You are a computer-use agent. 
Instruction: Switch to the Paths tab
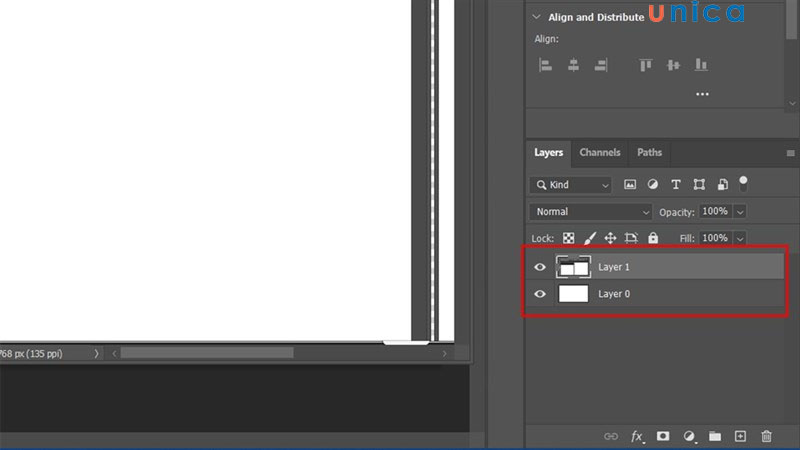(x=650, y=153)
